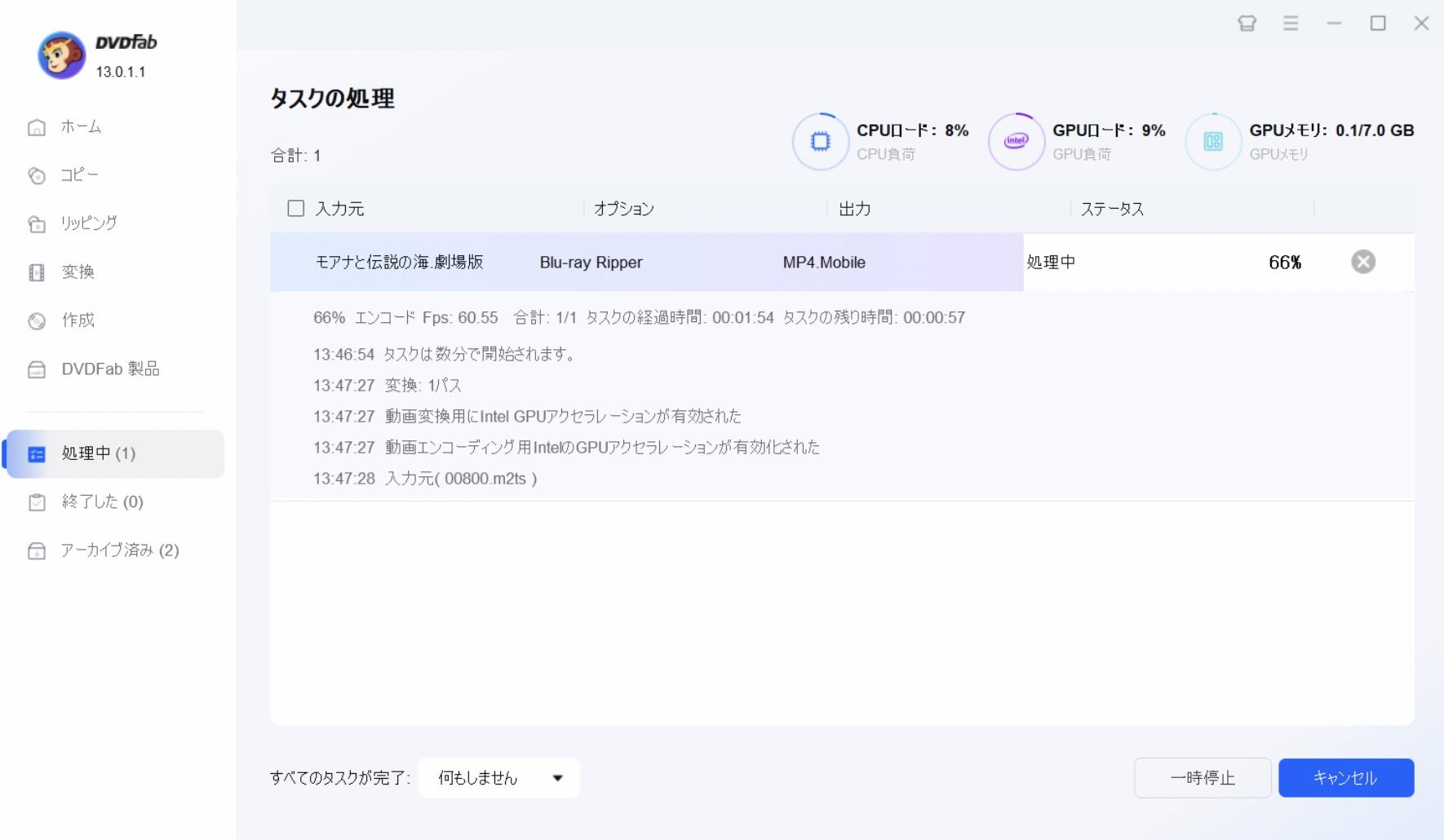Maximize the DVDFab window
The image size is (1444, 840).
coord(1378,24)
